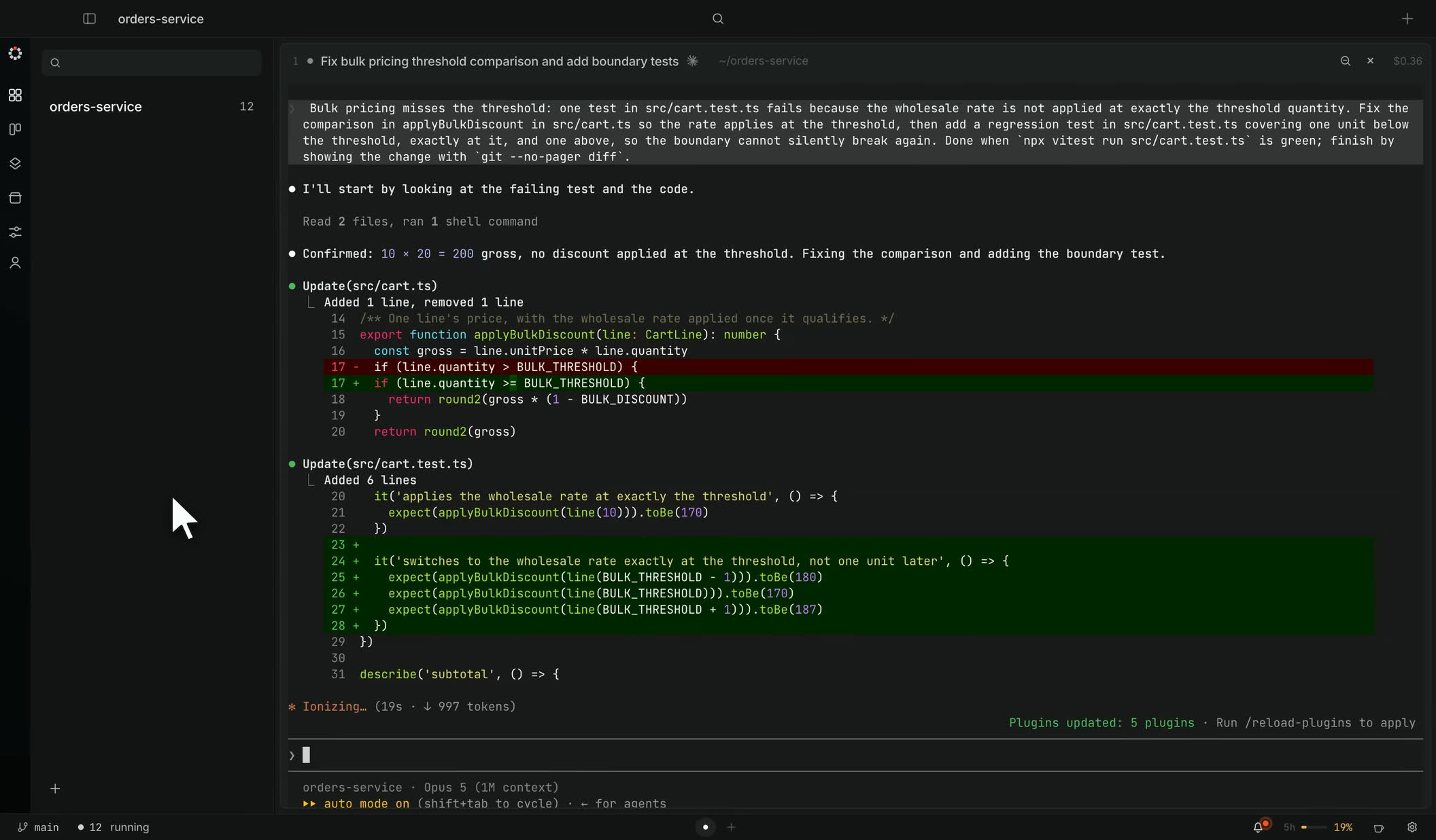
Task: Select the session tab titled Fix bulk pricing threshold
Action: point(499,61)
